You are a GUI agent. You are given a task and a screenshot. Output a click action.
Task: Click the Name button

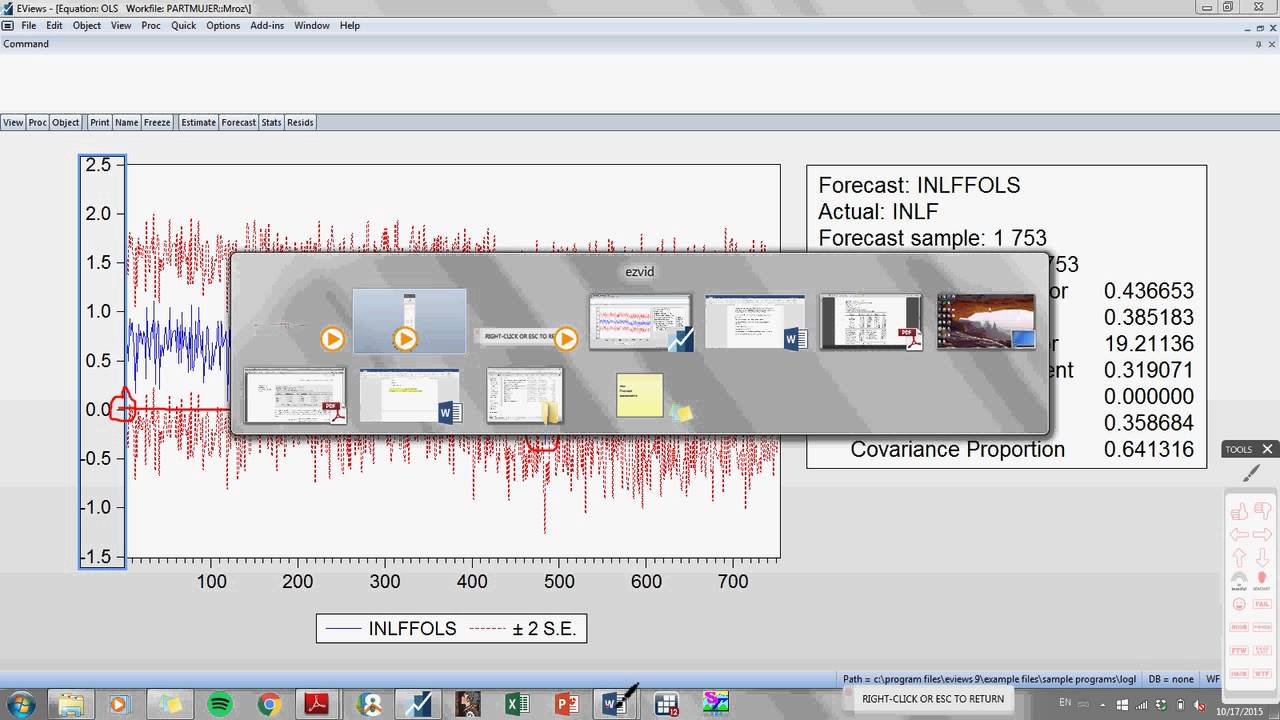(127, 123)
